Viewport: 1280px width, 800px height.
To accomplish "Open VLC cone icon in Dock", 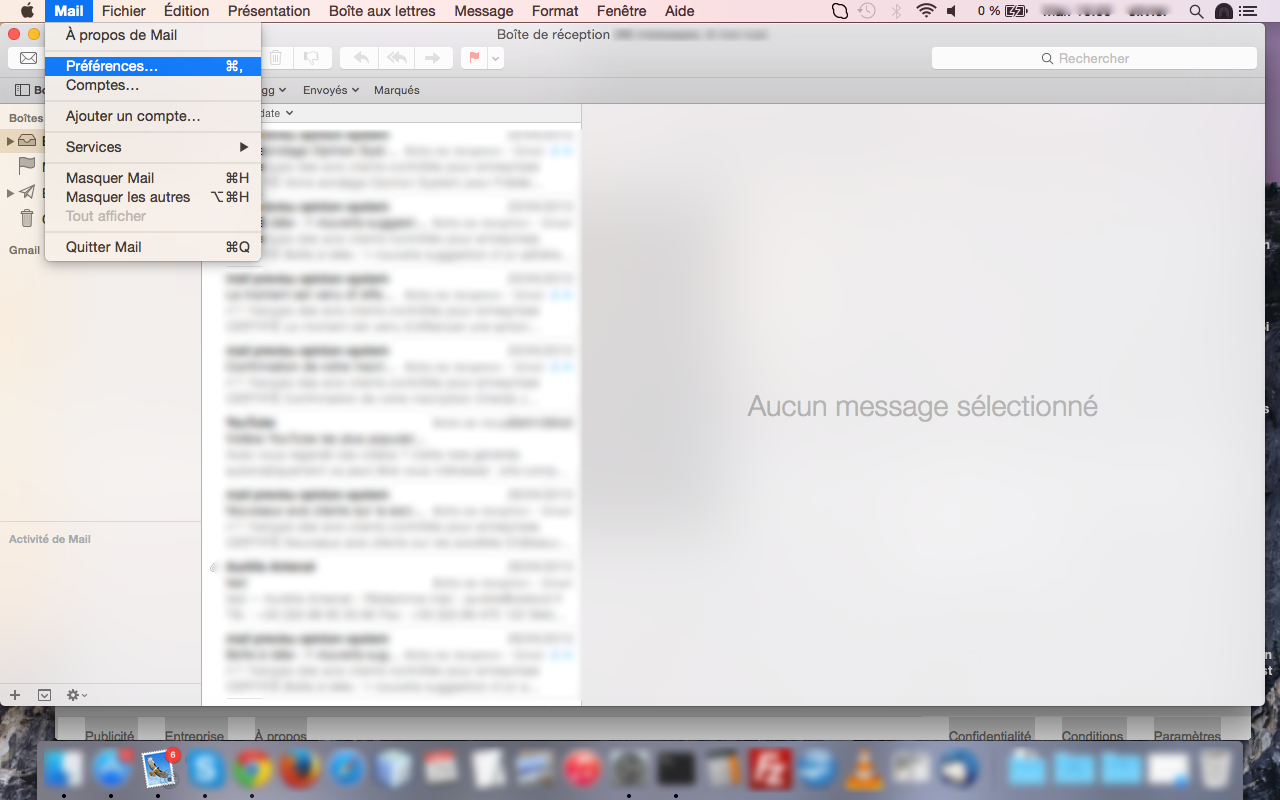I will [865, 769].
